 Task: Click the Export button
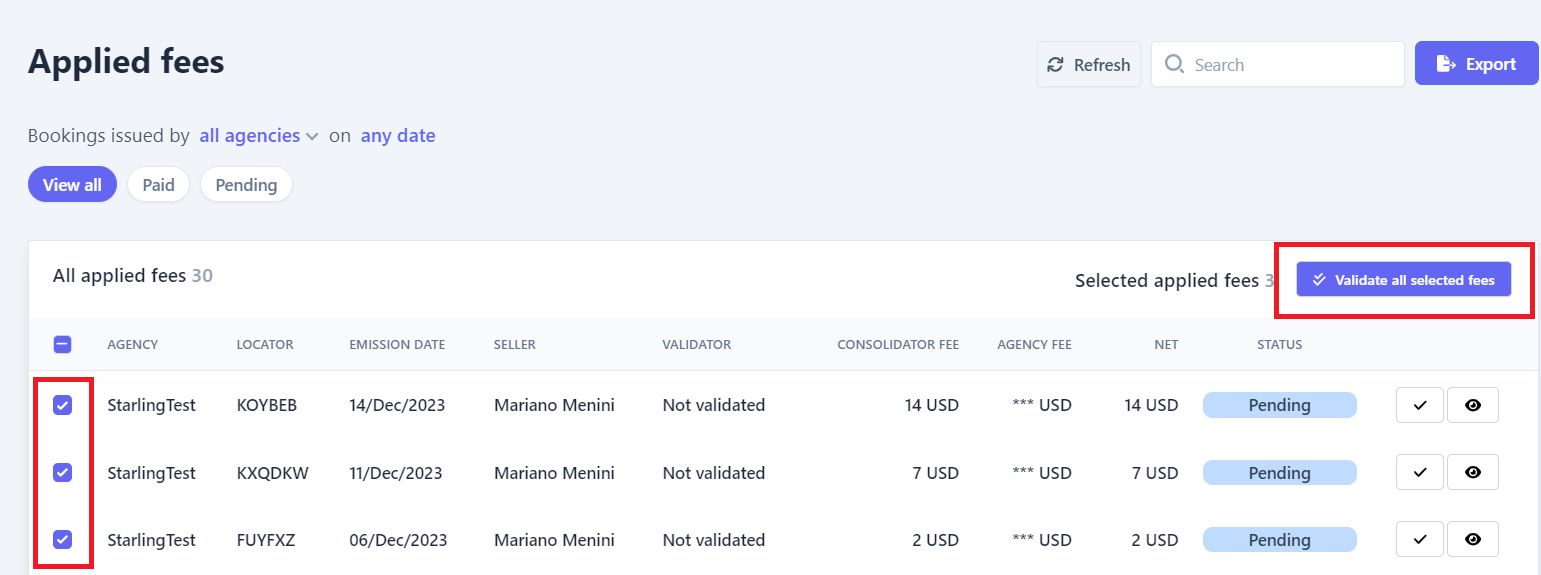(1477, 64)
